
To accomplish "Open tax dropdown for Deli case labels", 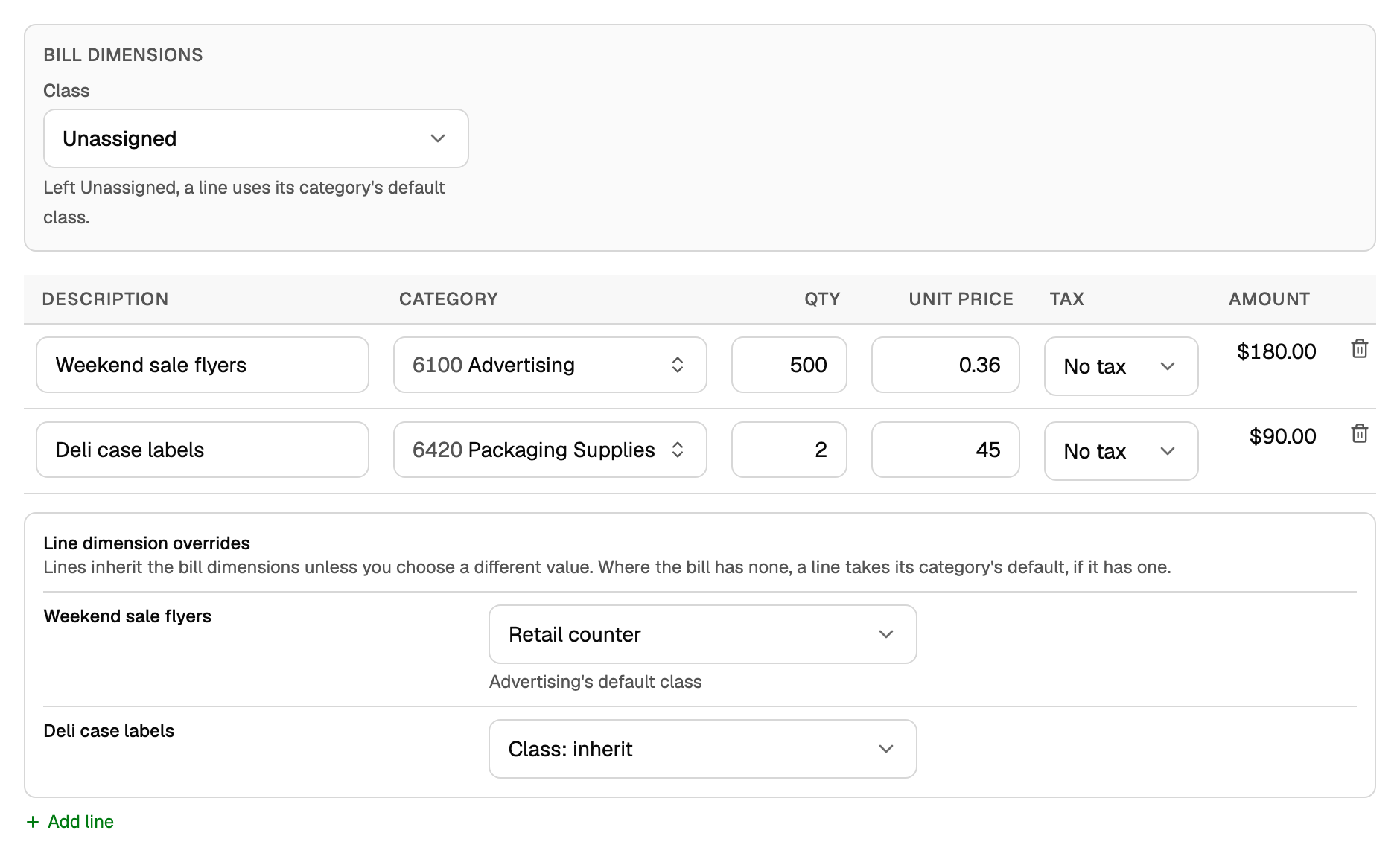I will coord(1121,451).
